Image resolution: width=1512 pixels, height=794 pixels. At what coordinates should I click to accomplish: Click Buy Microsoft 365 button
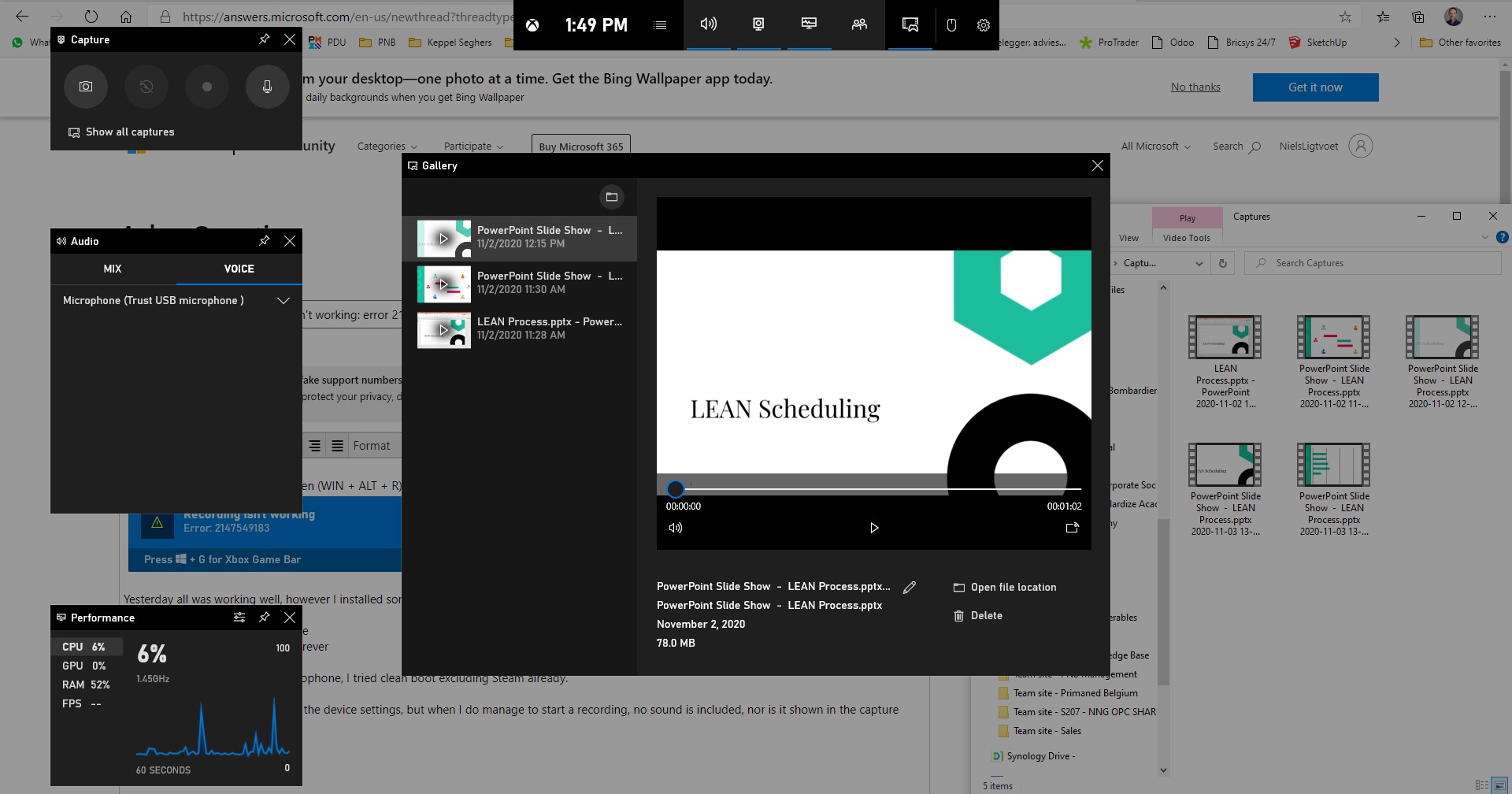(581, 146)
